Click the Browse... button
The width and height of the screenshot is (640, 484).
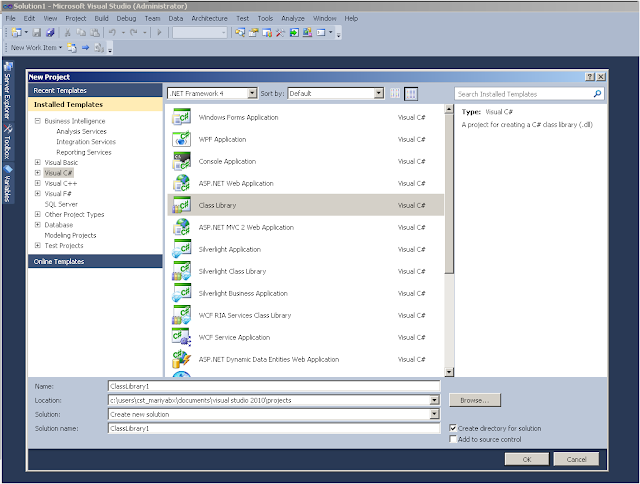(x=475, y=400)
